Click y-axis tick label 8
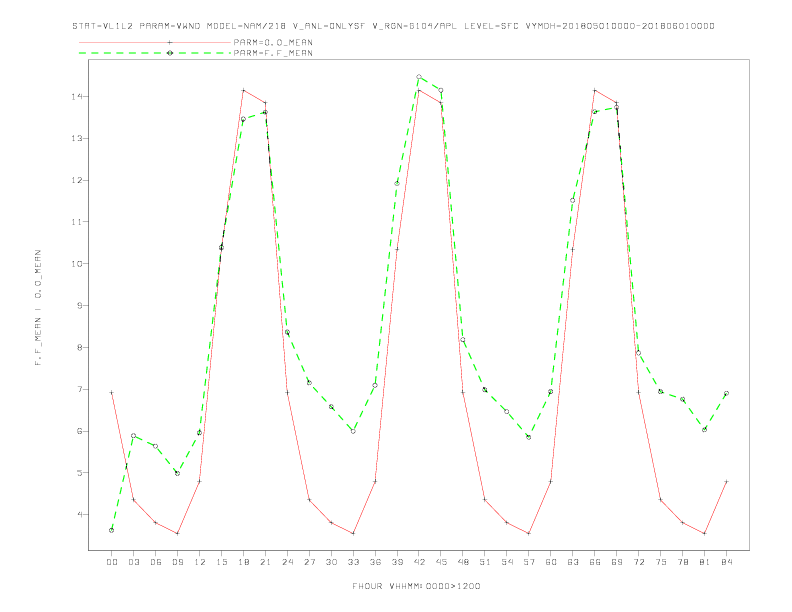 point(80,347)
